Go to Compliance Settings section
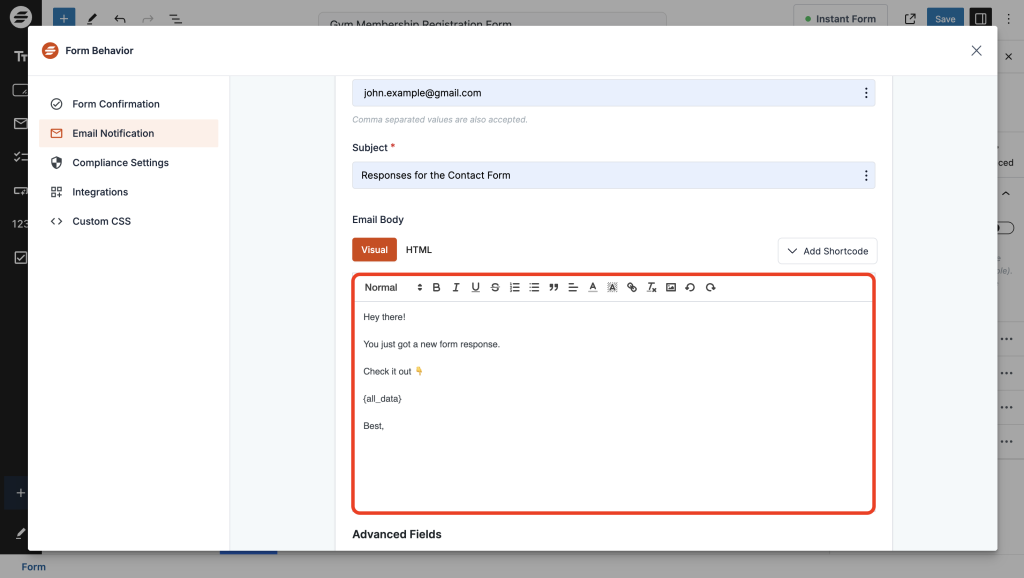 (x=120, y=163)
